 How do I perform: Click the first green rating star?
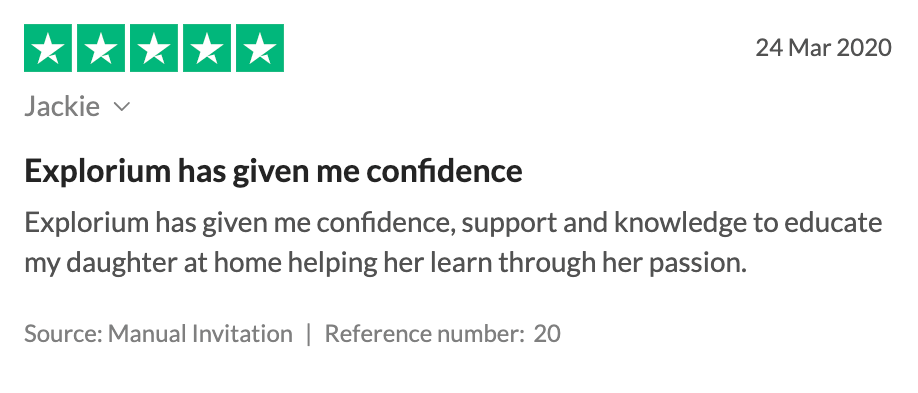coord(48,48)
